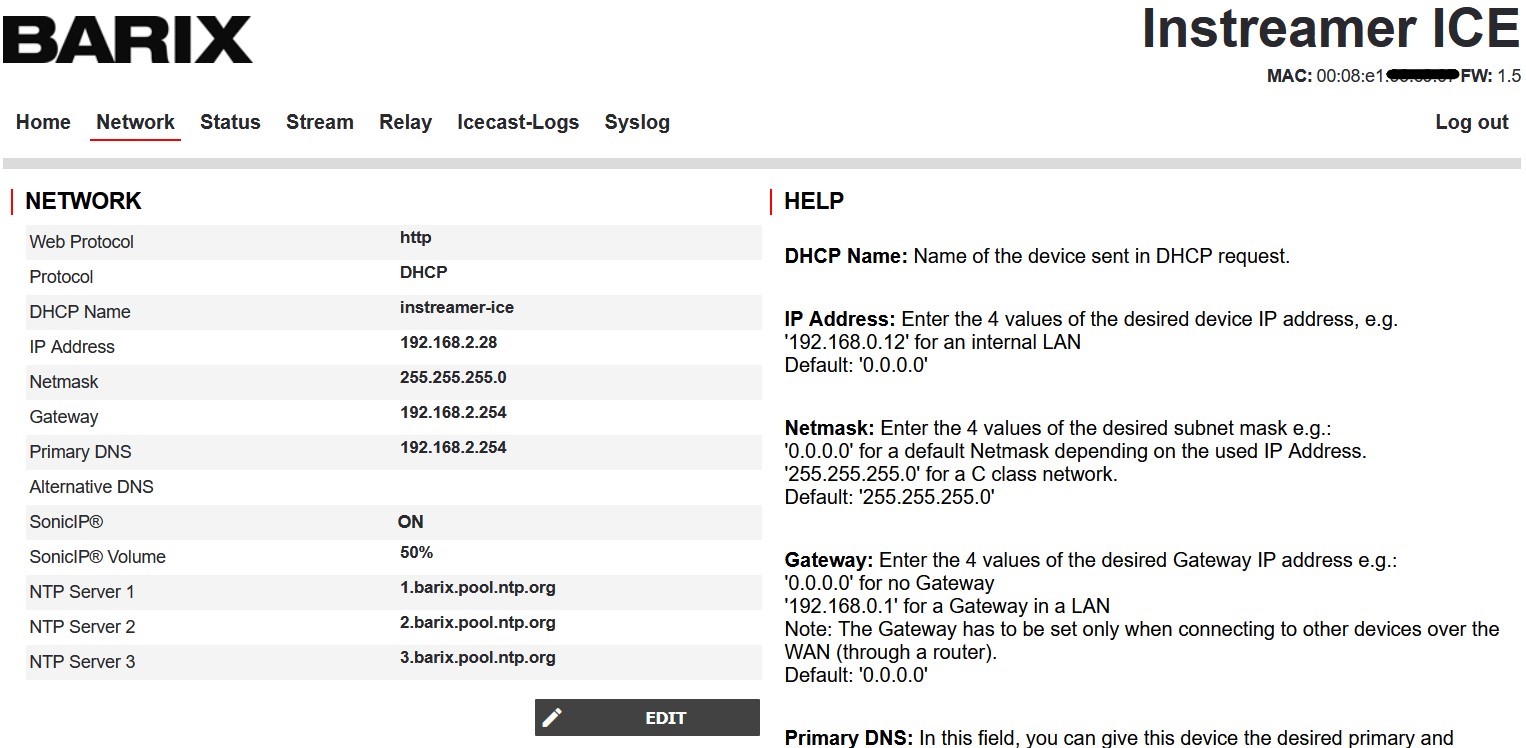View the Icecast-Logs page
This screenshot has height=748, width=1526.
[517, 122]
